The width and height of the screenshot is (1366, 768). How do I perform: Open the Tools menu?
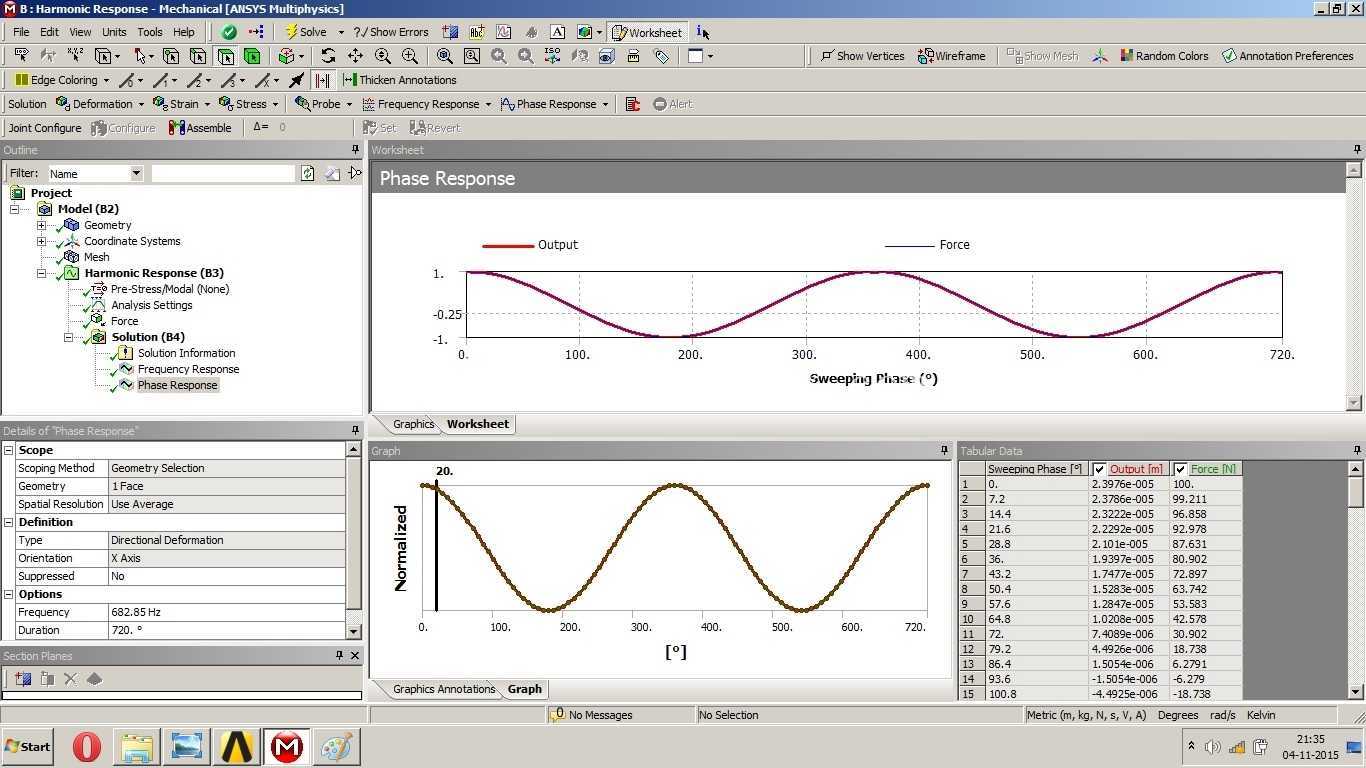pos(150,32)
